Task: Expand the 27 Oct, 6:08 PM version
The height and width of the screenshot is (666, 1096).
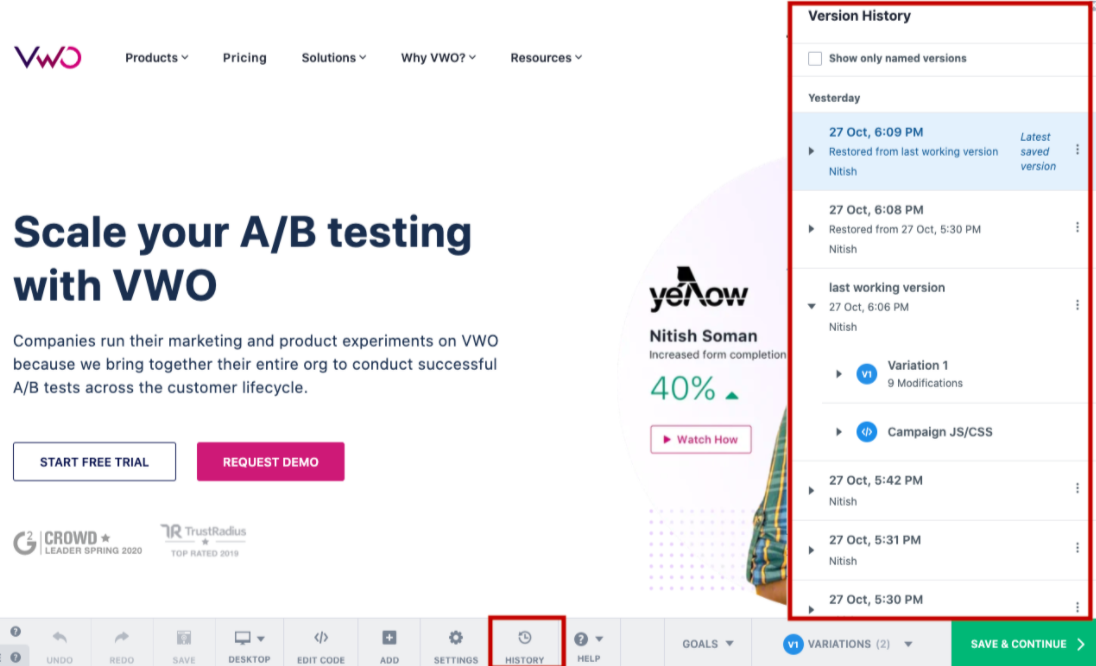Action: pos(812,229)
